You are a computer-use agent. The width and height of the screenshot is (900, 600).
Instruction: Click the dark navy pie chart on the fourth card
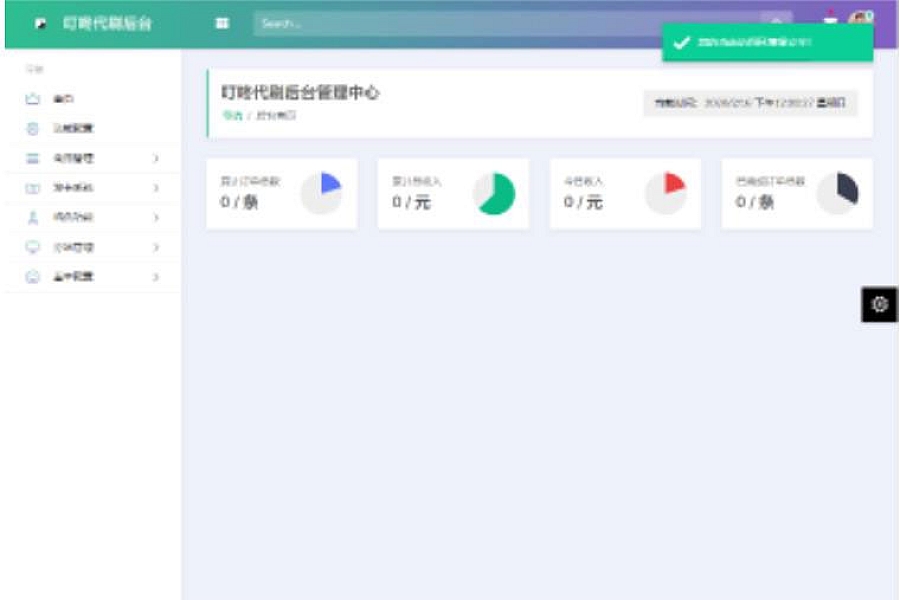point(837,194)
